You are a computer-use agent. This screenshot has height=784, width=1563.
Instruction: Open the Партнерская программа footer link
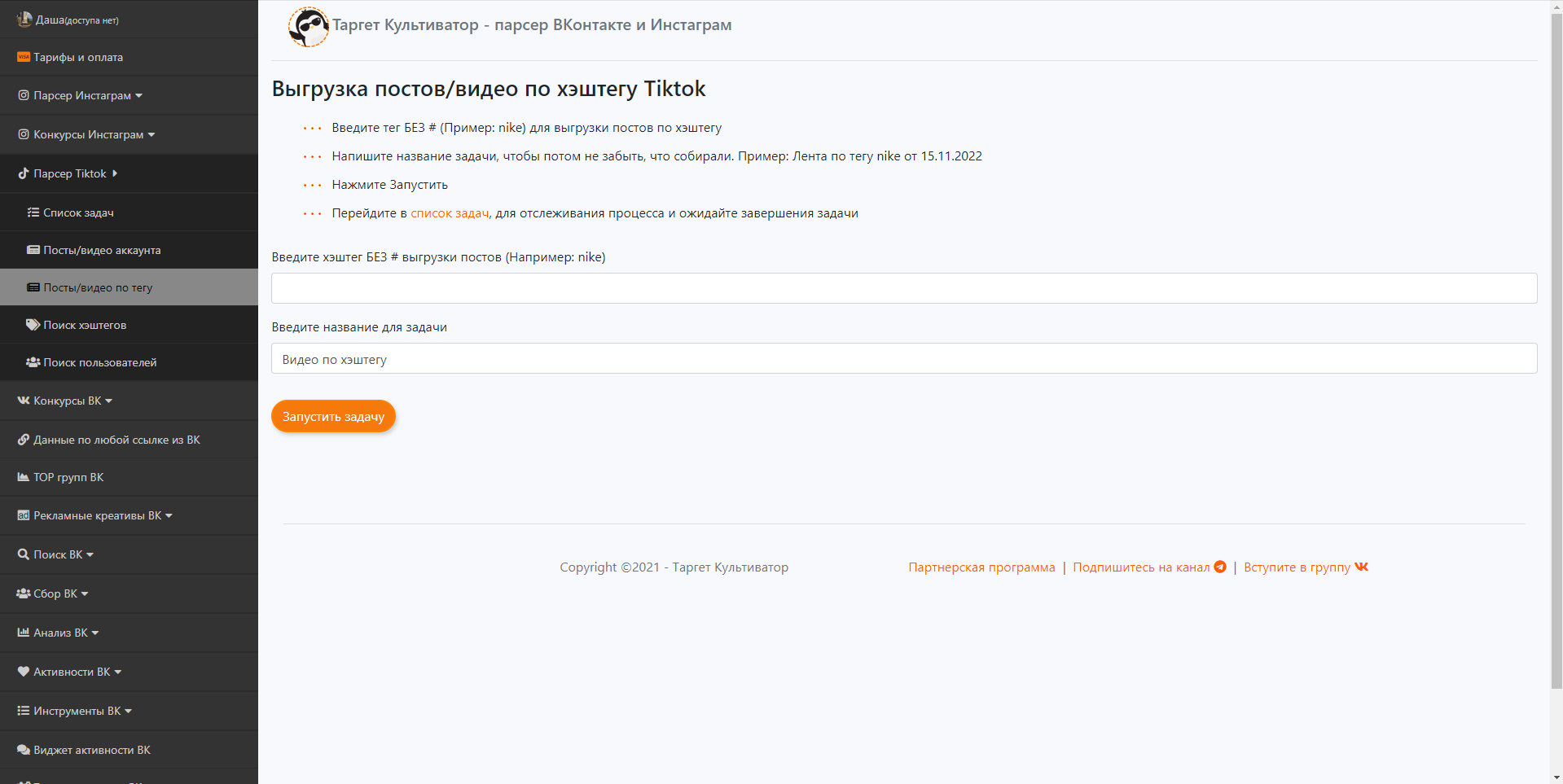tap(981, 567)
